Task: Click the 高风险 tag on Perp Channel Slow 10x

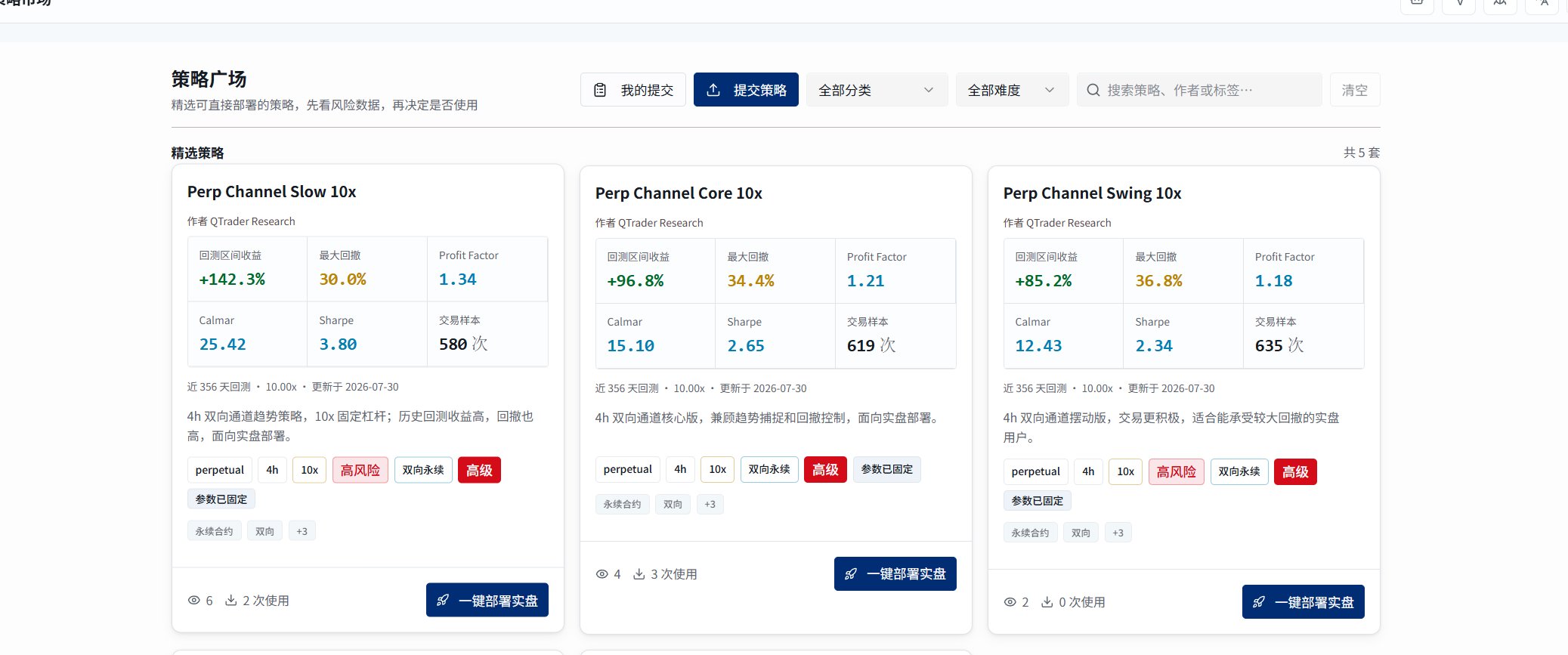Action: click(360, 470)
